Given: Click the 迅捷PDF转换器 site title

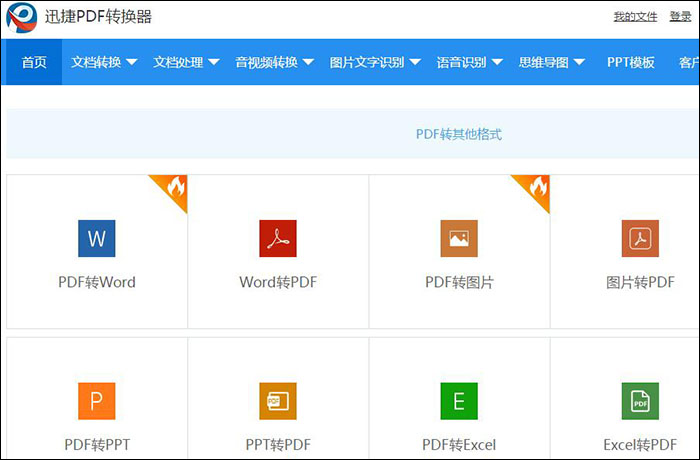Looking at the screenshot, I should coord(98,17).
